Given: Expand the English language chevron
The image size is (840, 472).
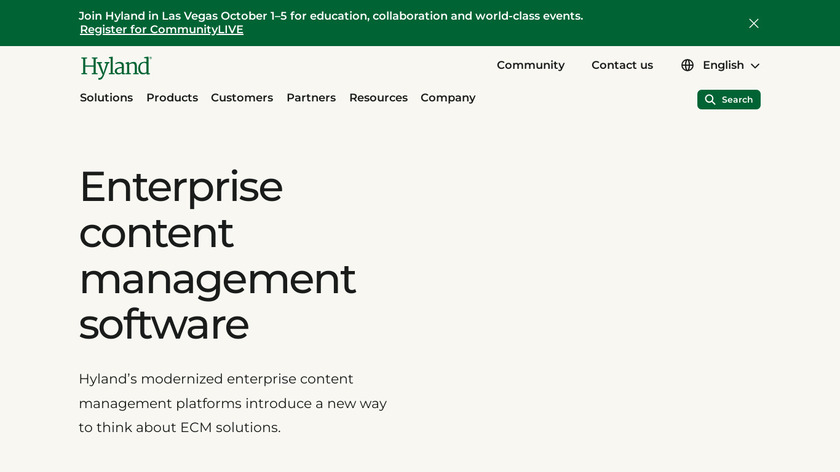Looking at the screenshot, I should coord(755,66).
